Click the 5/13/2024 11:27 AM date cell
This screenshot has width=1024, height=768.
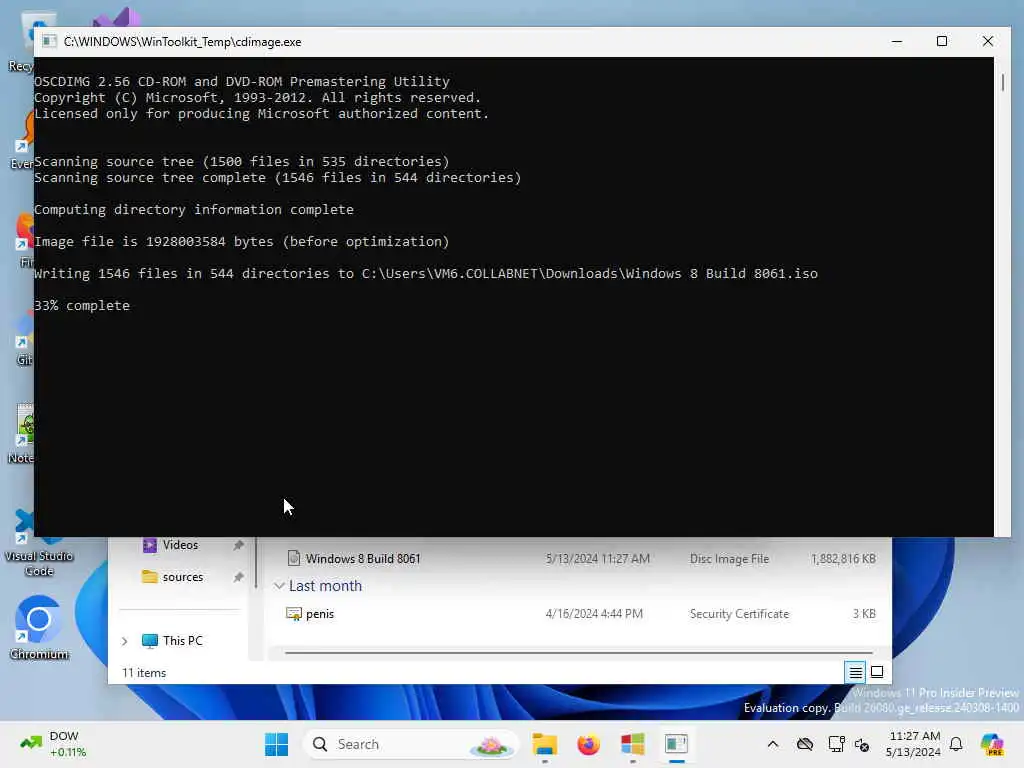click(x=598, y=559)
